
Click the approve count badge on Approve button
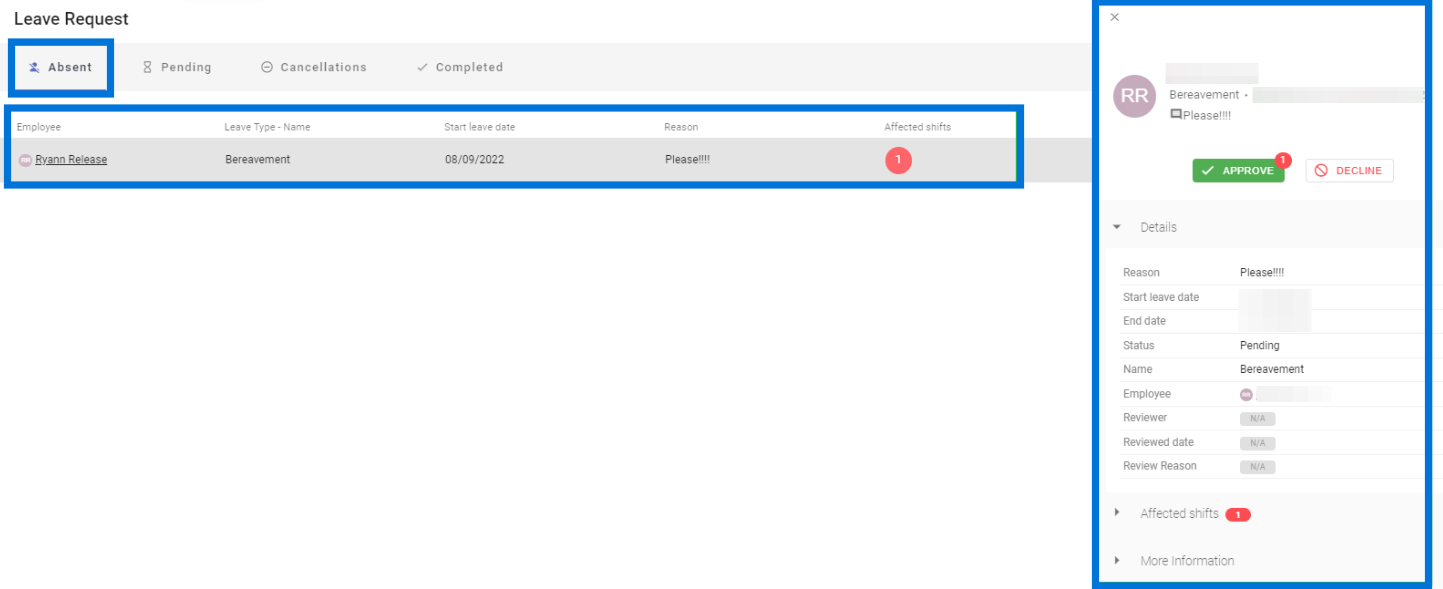(x=1283, y=160)
